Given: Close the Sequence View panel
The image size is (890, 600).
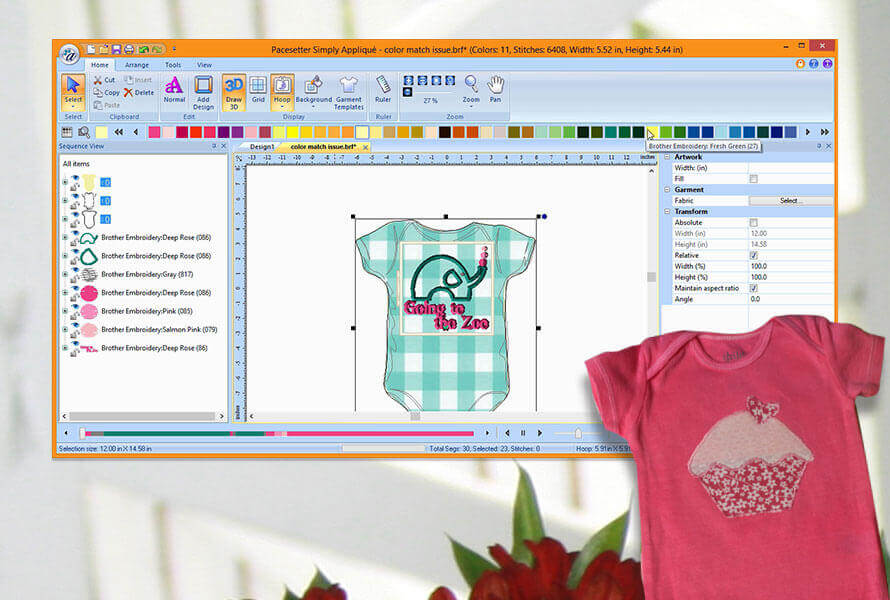Looking at the screenshot, I should pyautogui.click(x=223, y=146).
